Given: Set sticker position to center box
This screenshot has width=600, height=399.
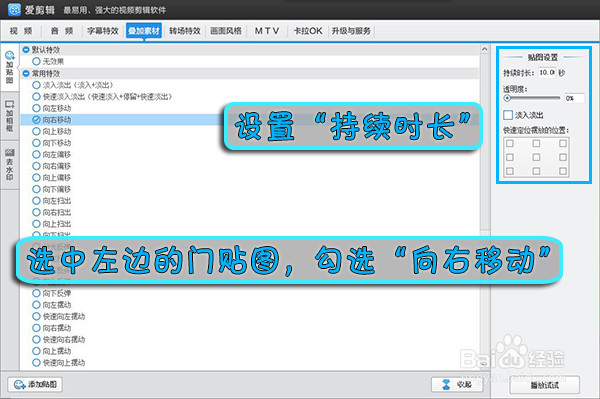Looking at the screenshot, I should point(536,157).
